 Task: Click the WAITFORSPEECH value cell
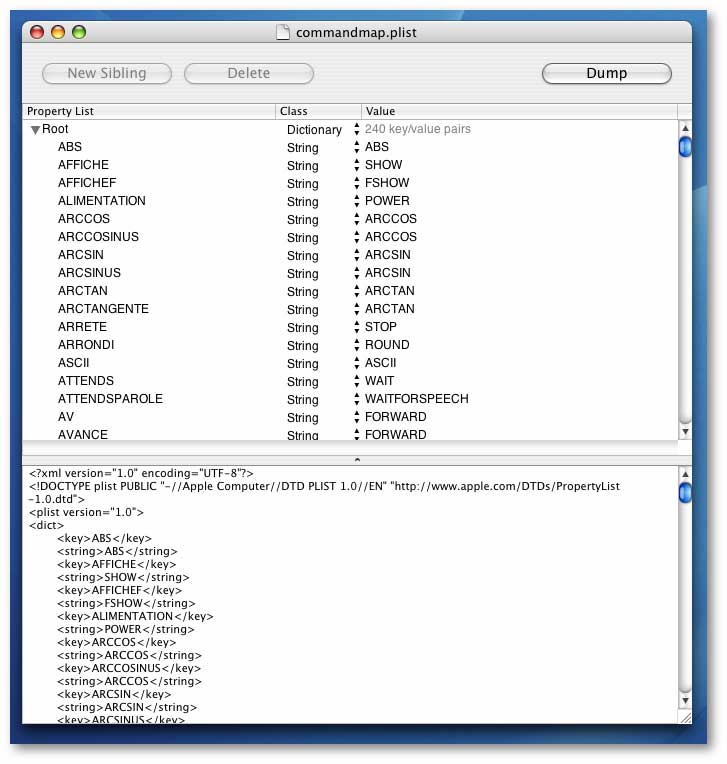(x=416, y=399)
